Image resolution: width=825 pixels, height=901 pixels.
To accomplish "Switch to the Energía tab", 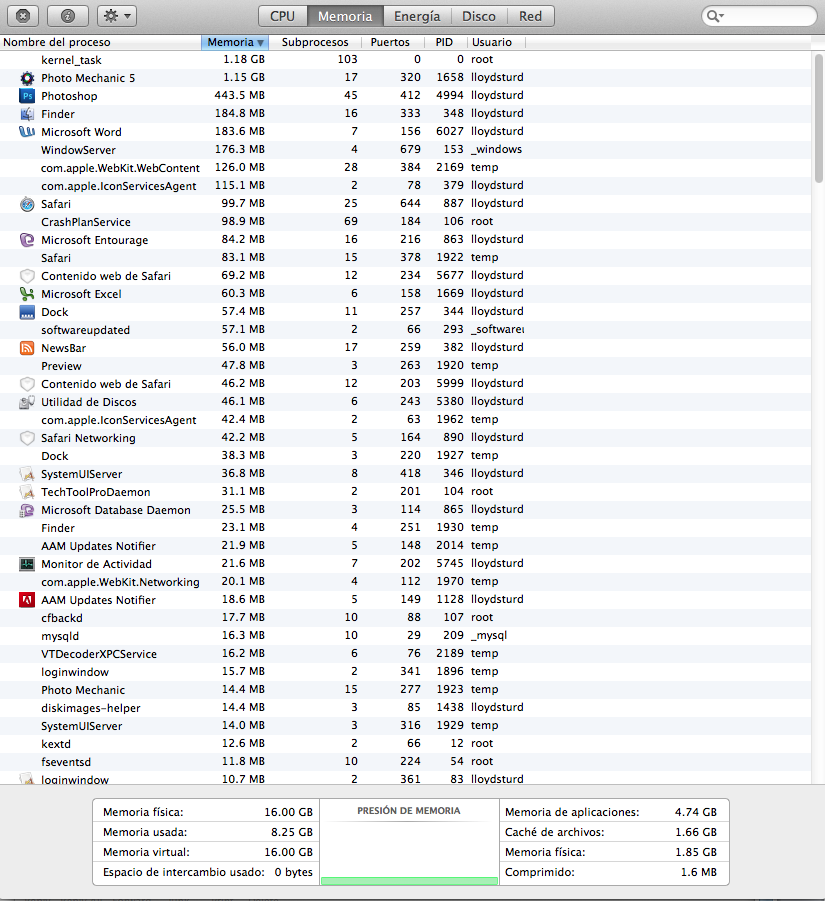I will click(417, 16).
